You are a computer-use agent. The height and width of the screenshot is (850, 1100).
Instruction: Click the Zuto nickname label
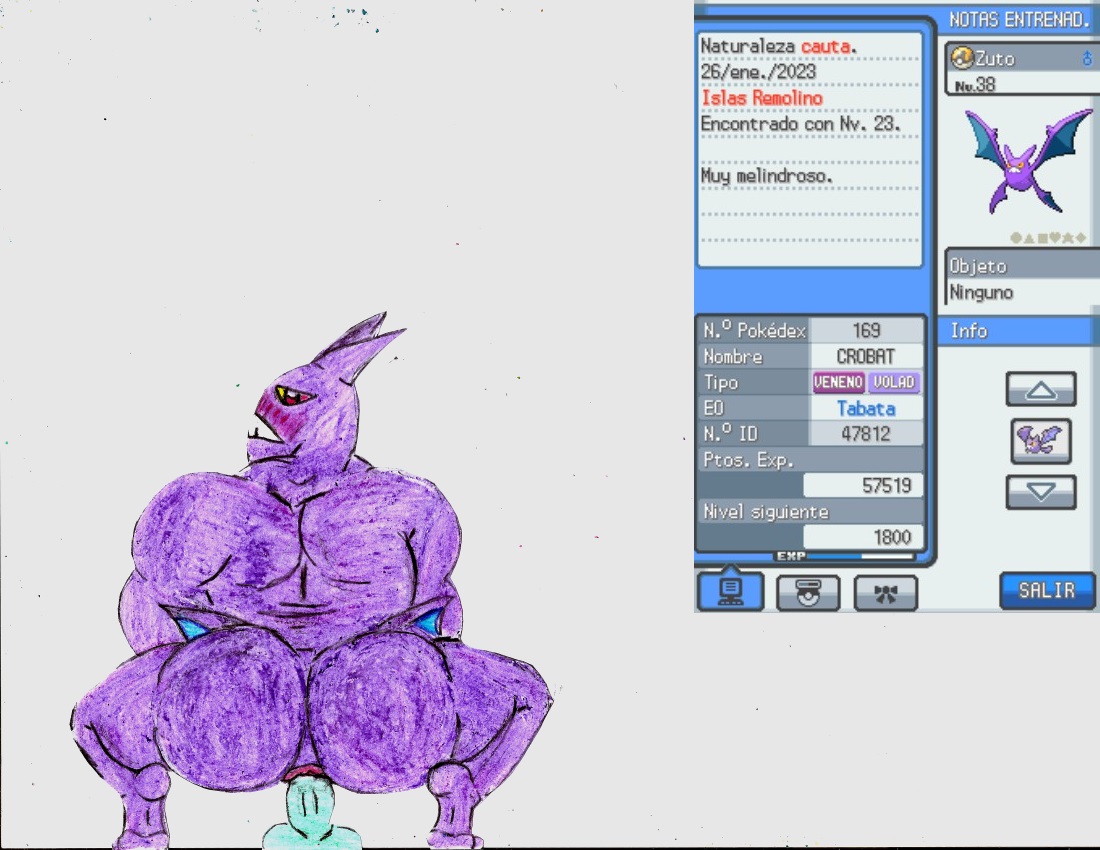995,58
